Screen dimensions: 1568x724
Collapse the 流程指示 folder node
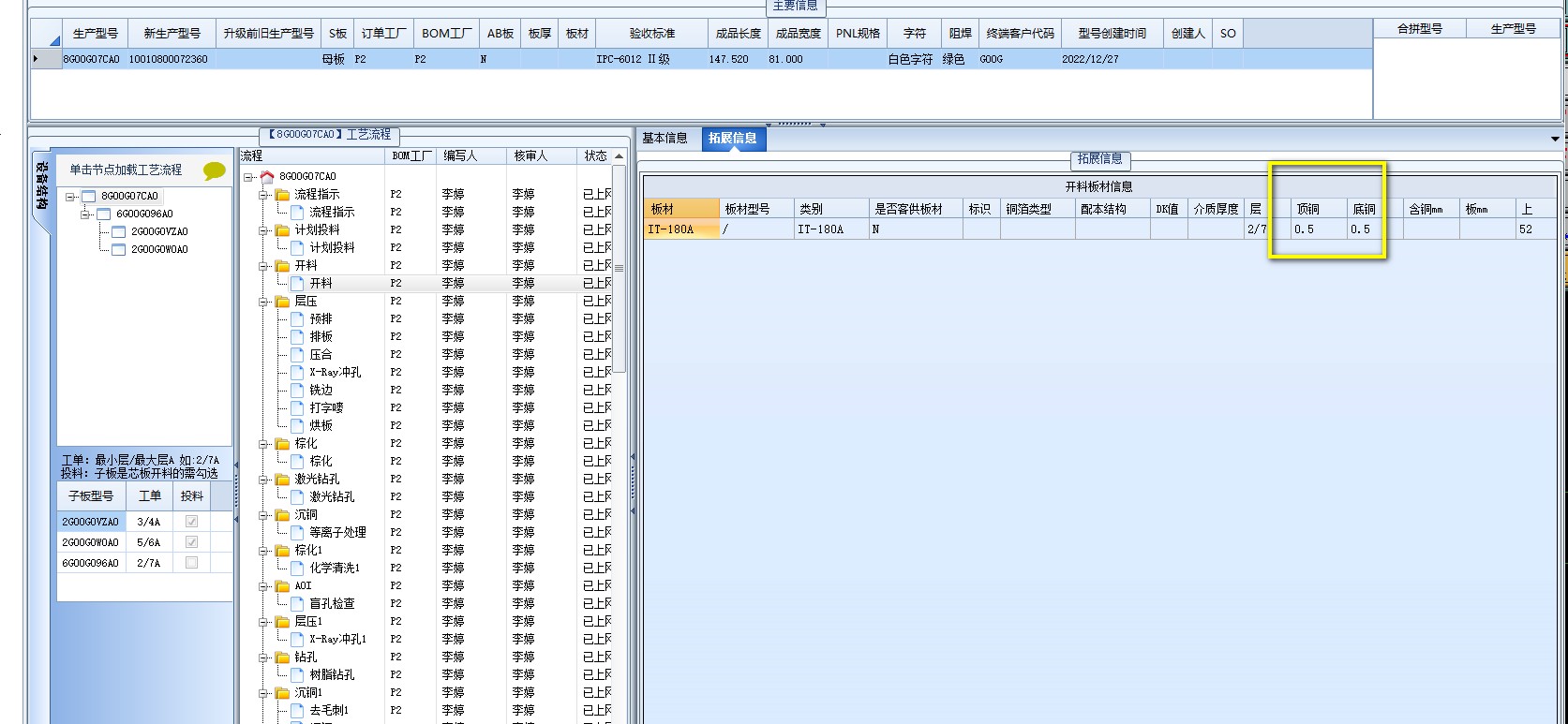click(264, 195)
